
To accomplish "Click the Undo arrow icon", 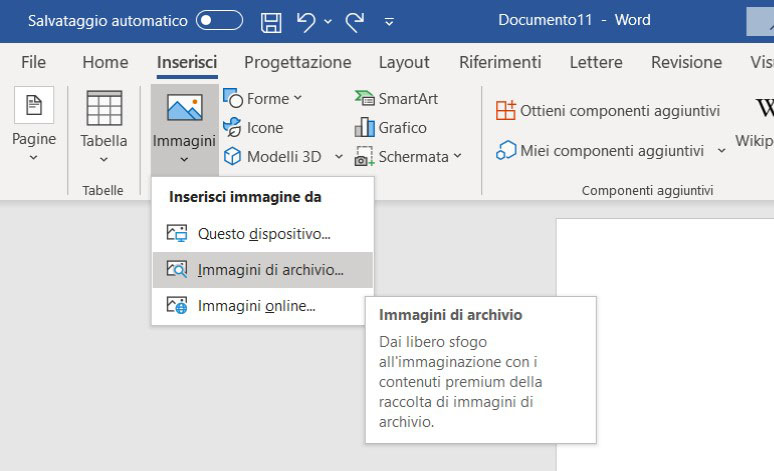I will [307, 21].
